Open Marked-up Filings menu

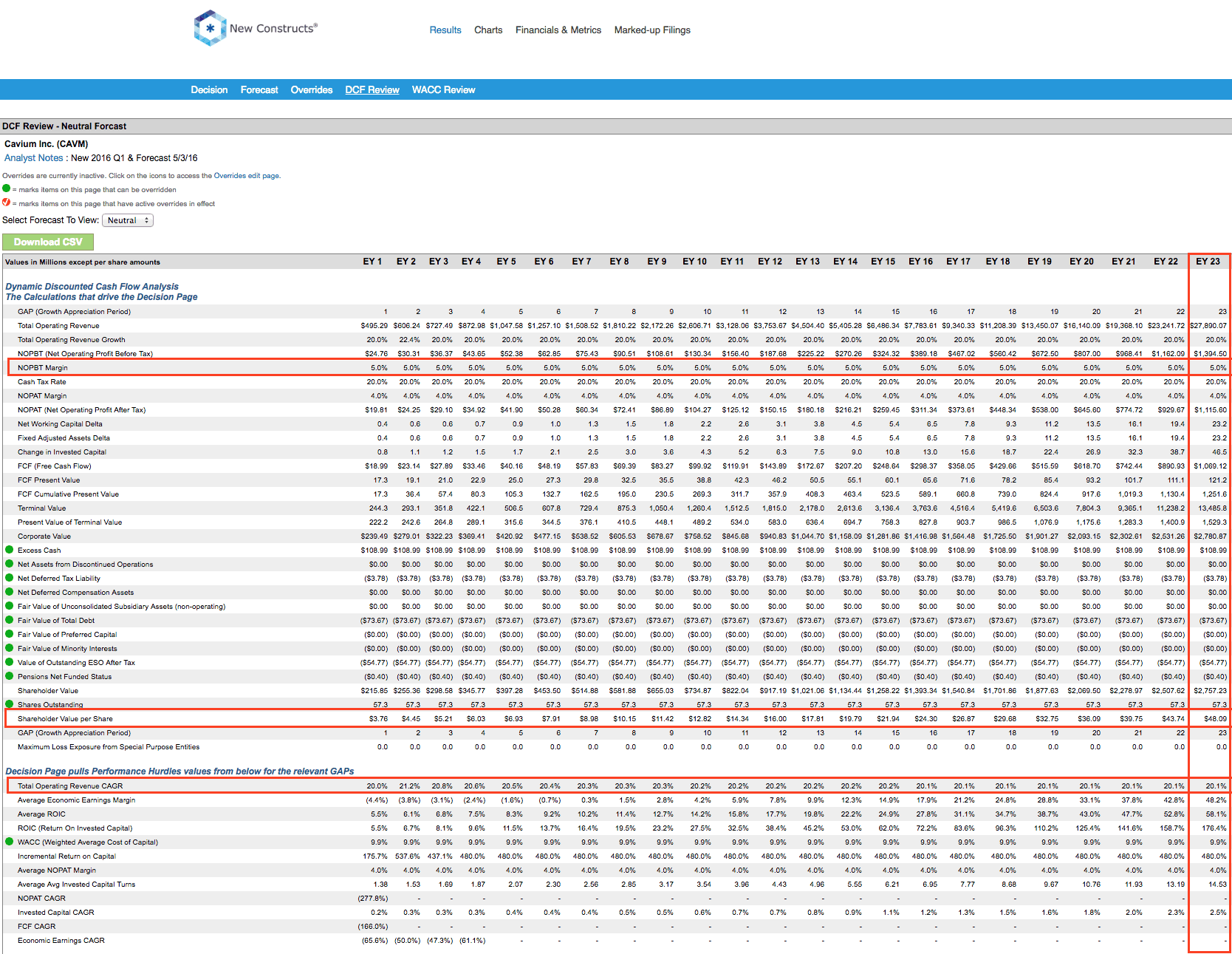652,30
